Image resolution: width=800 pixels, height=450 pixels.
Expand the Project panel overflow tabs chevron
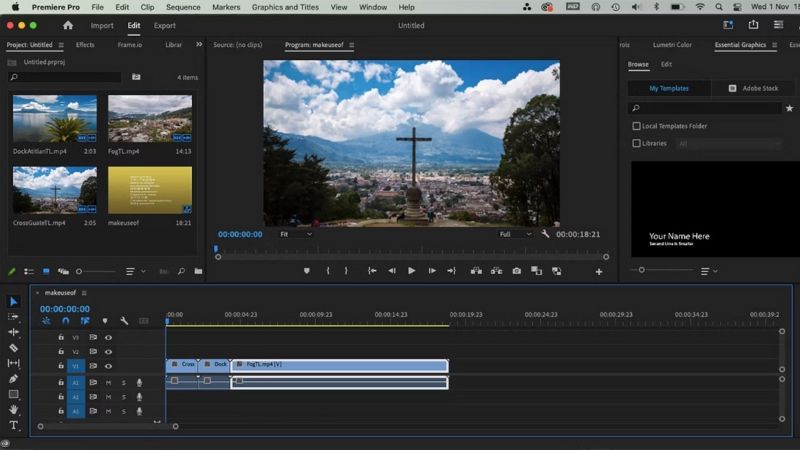[199, 45]
